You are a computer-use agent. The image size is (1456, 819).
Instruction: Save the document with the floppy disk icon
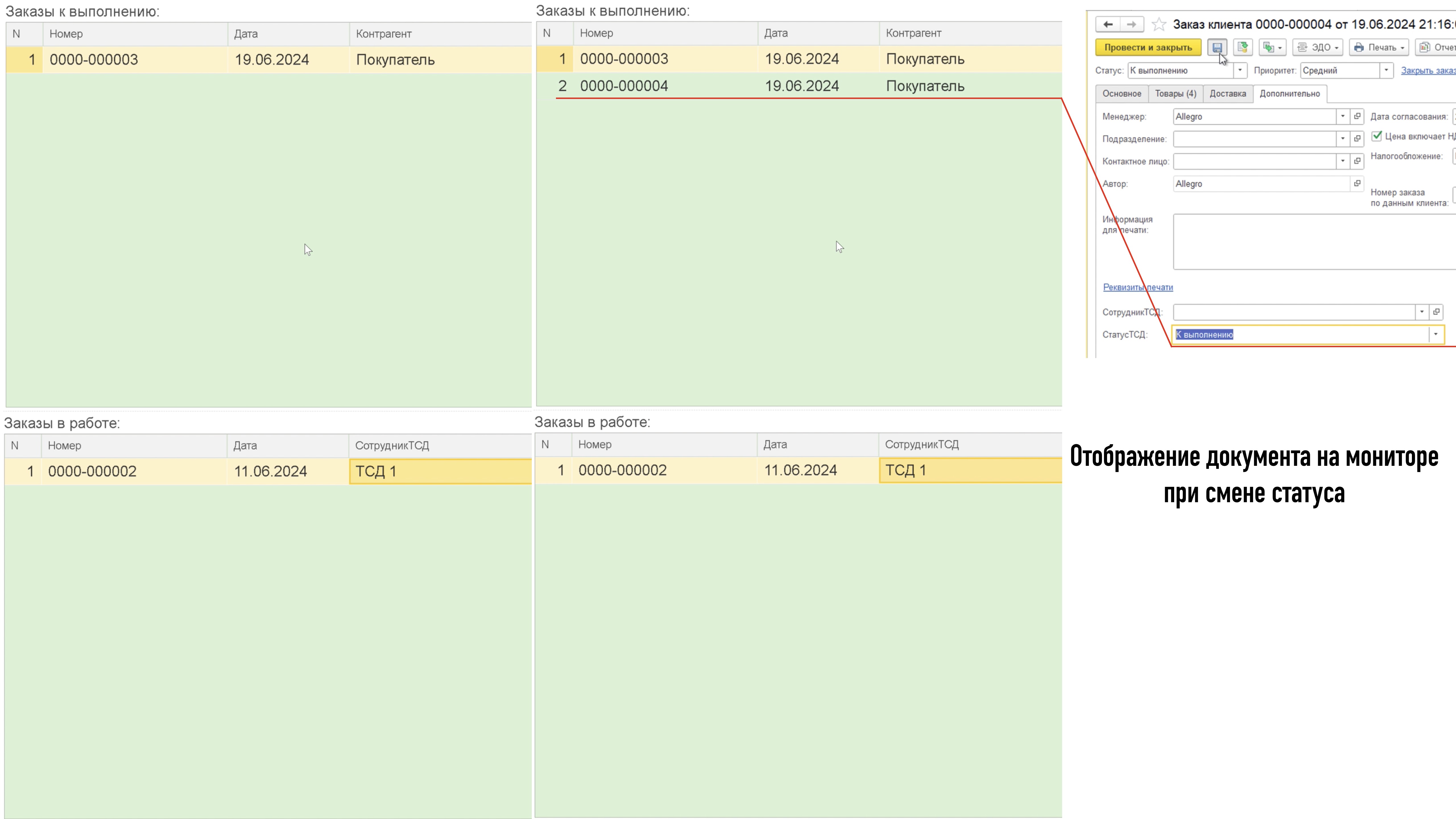pyautogui.click(x=1217, y=47)
